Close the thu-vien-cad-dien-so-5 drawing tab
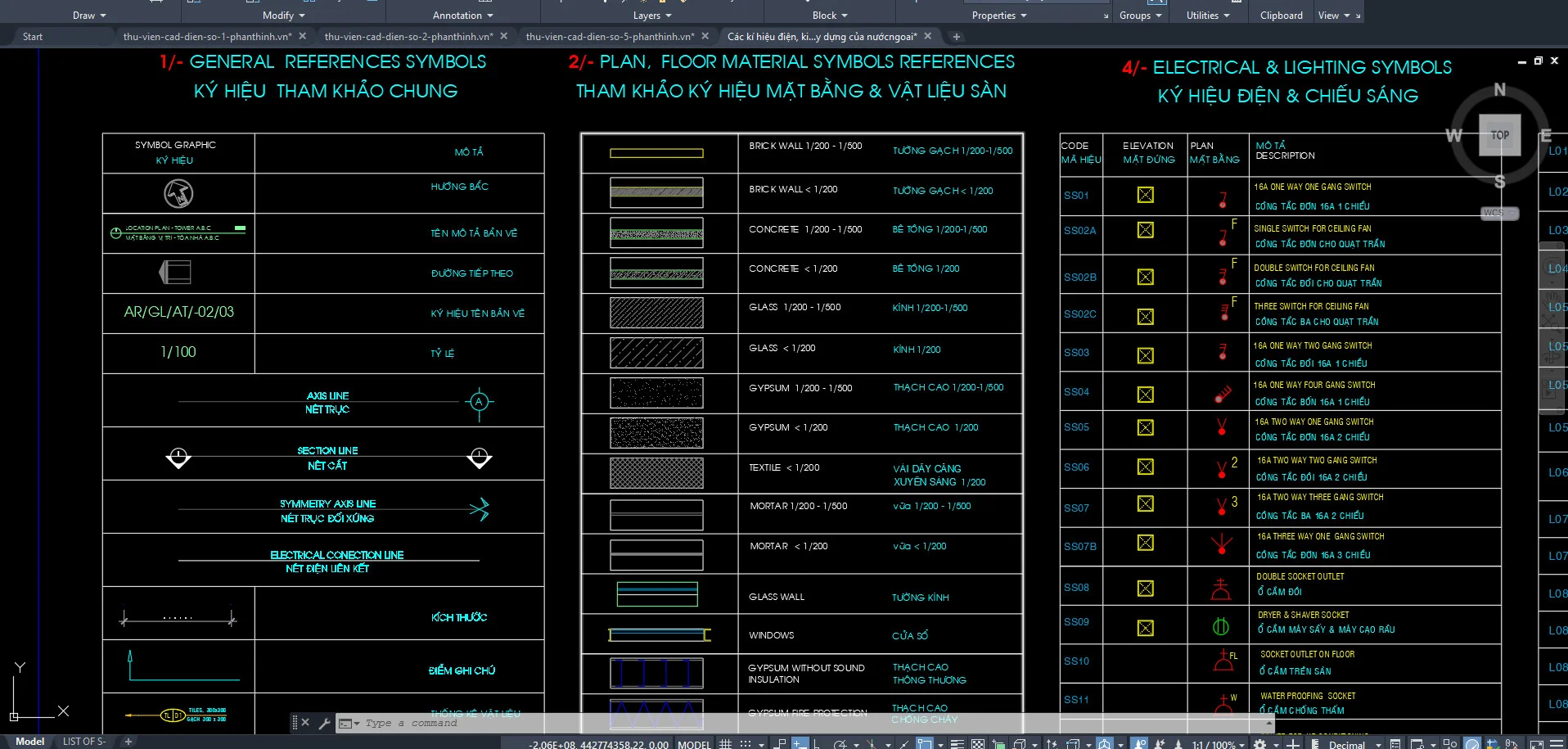The width and height of the screenshot is (1568, 749). pos(705,36)
